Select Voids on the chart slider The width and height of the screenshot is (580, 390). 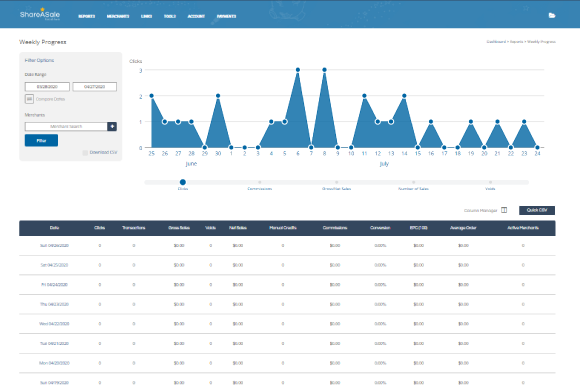point(490,182)
